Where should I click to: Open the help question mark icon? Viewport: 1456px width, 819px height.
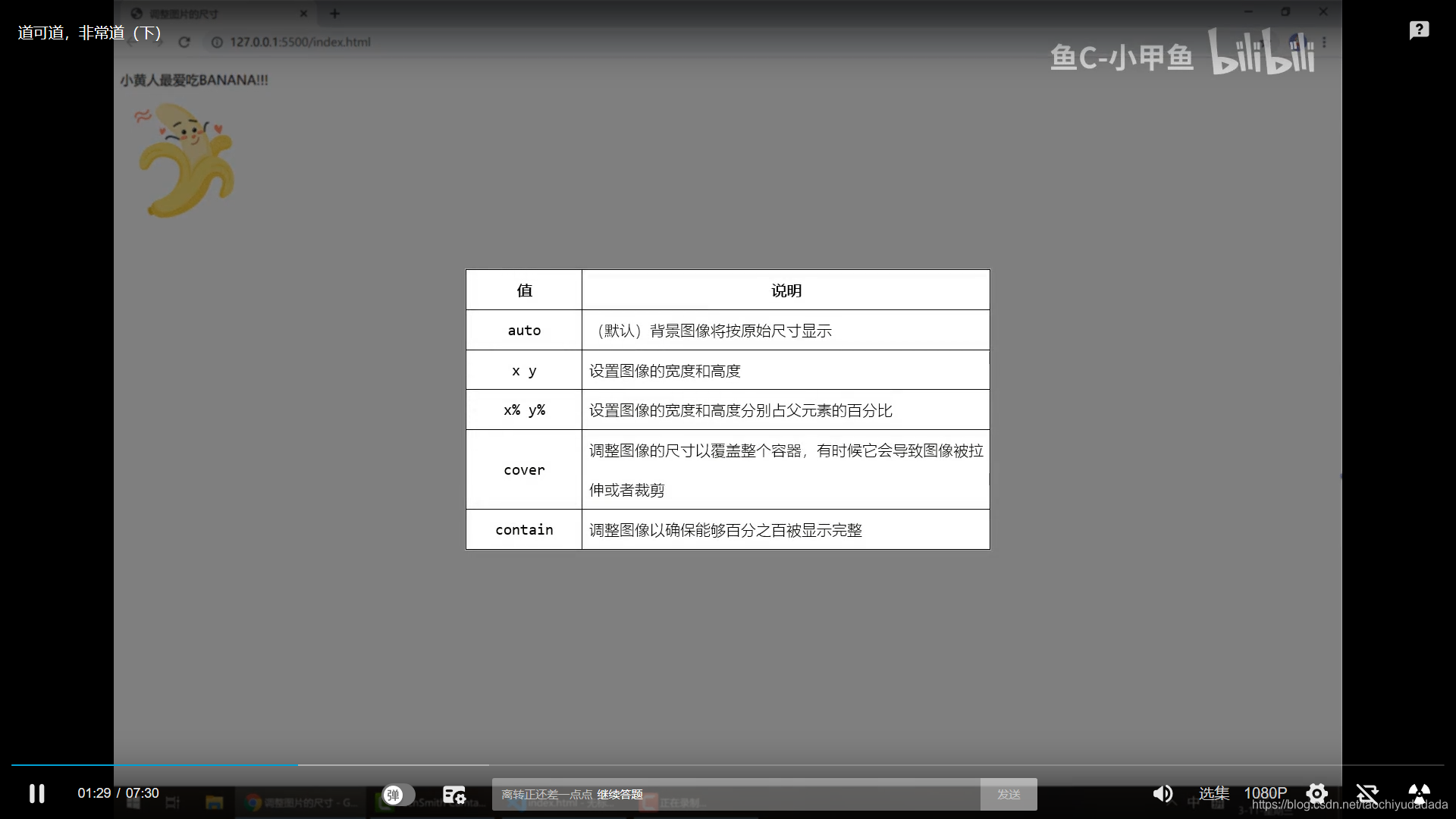(1419, 30)
